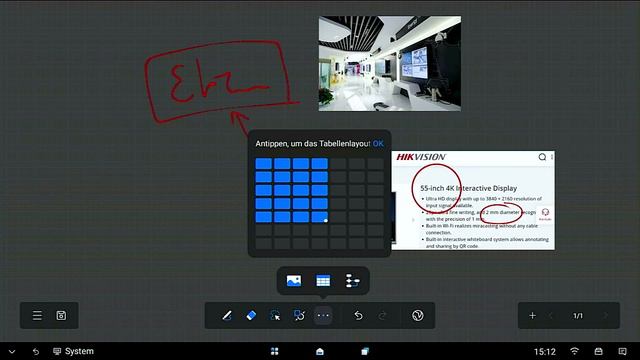
Task: Go to the next page arrow
Action: pyautogui.click(x=606, y=316)
